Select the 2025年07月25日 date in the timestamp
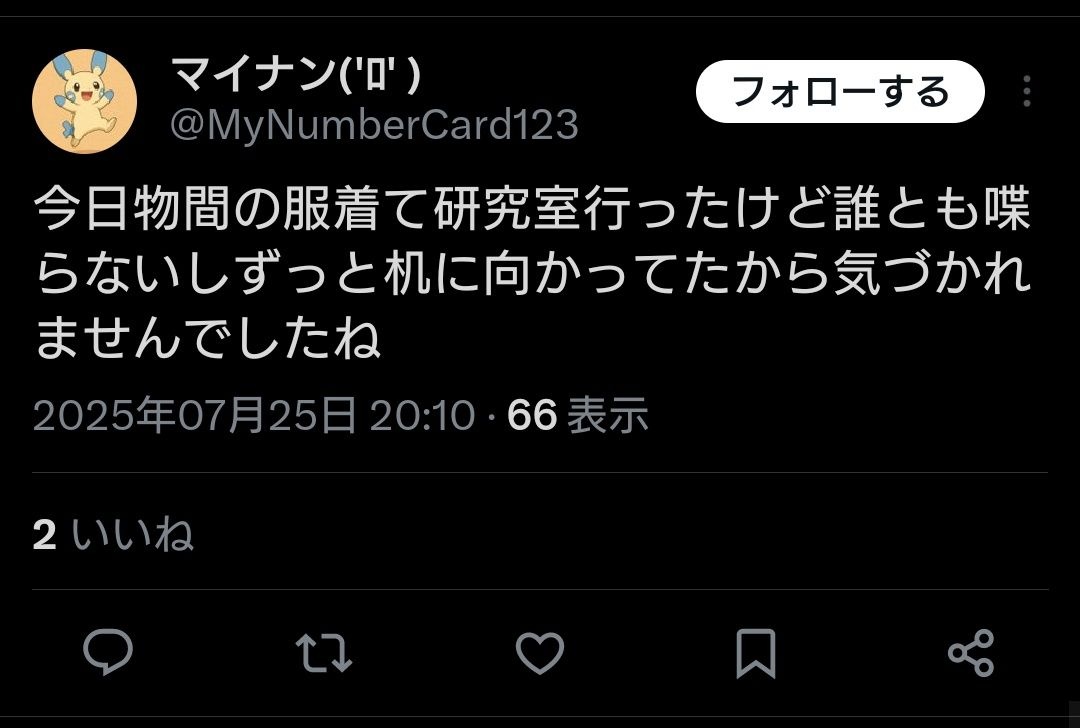The image size is (1080, 728). pyautogui.click(x=195, y=415)
